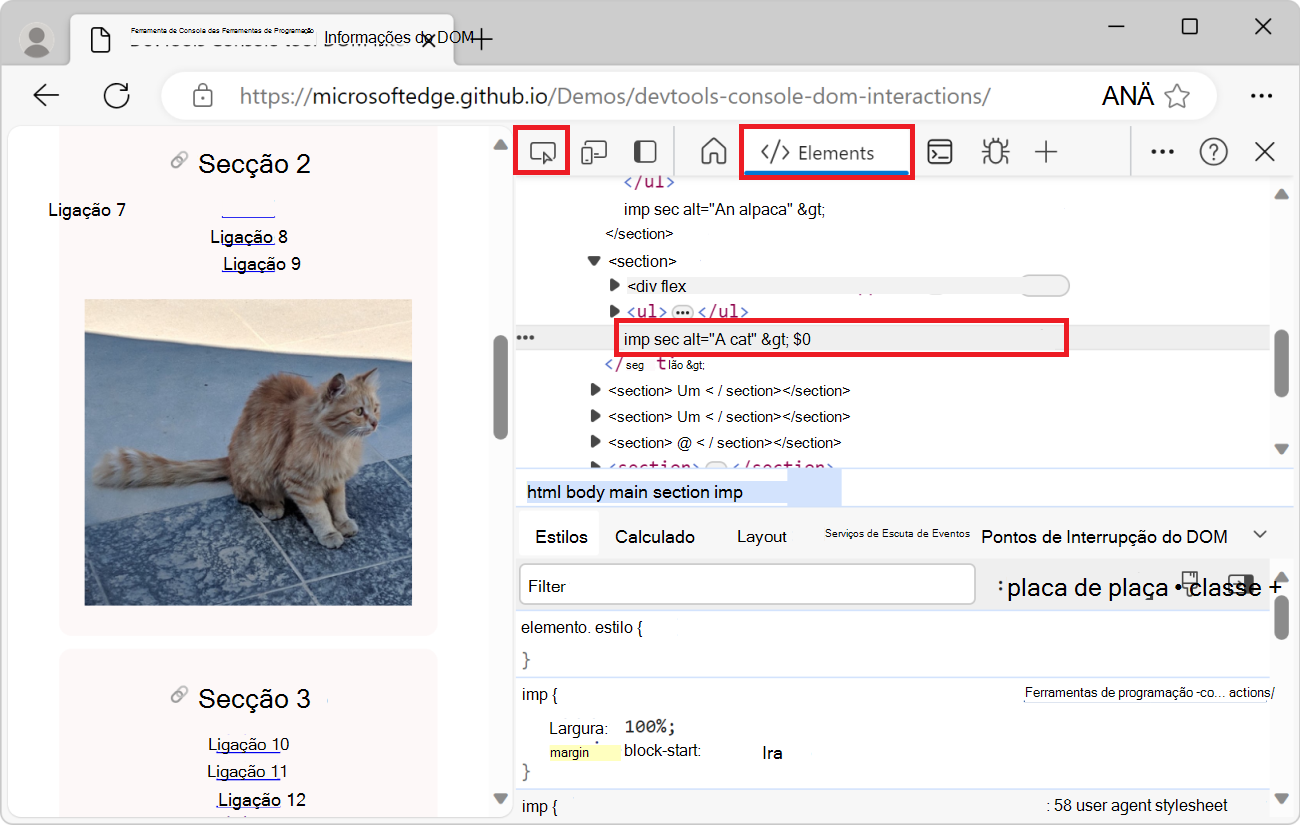This screenshot has width=1300, height=825.
Task: Collapse the expanded section element
Action: (594, 260)
